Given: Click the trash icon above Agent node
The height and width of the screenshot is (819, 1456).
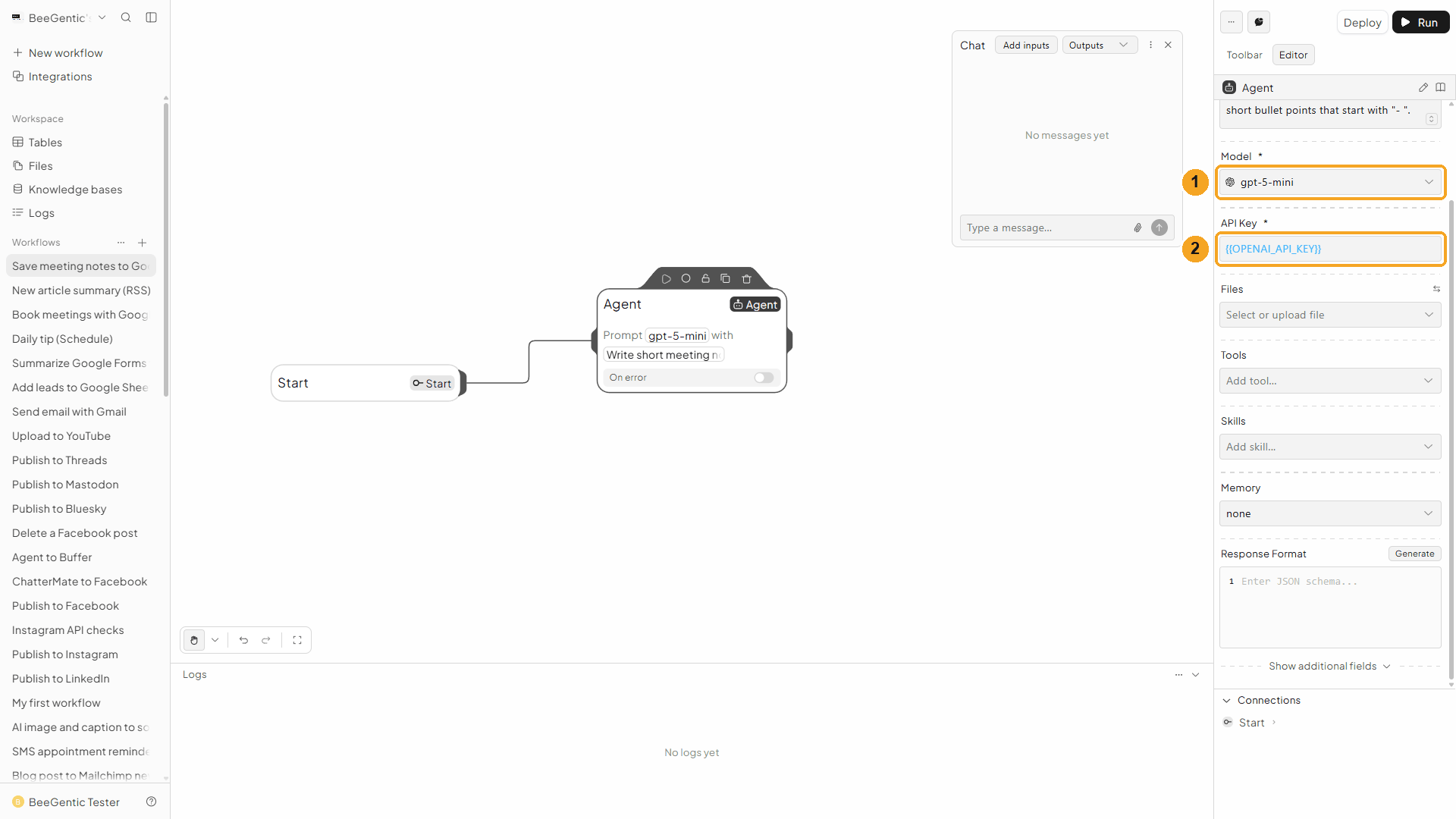Looking at the screenshot, I should (746, 279).
